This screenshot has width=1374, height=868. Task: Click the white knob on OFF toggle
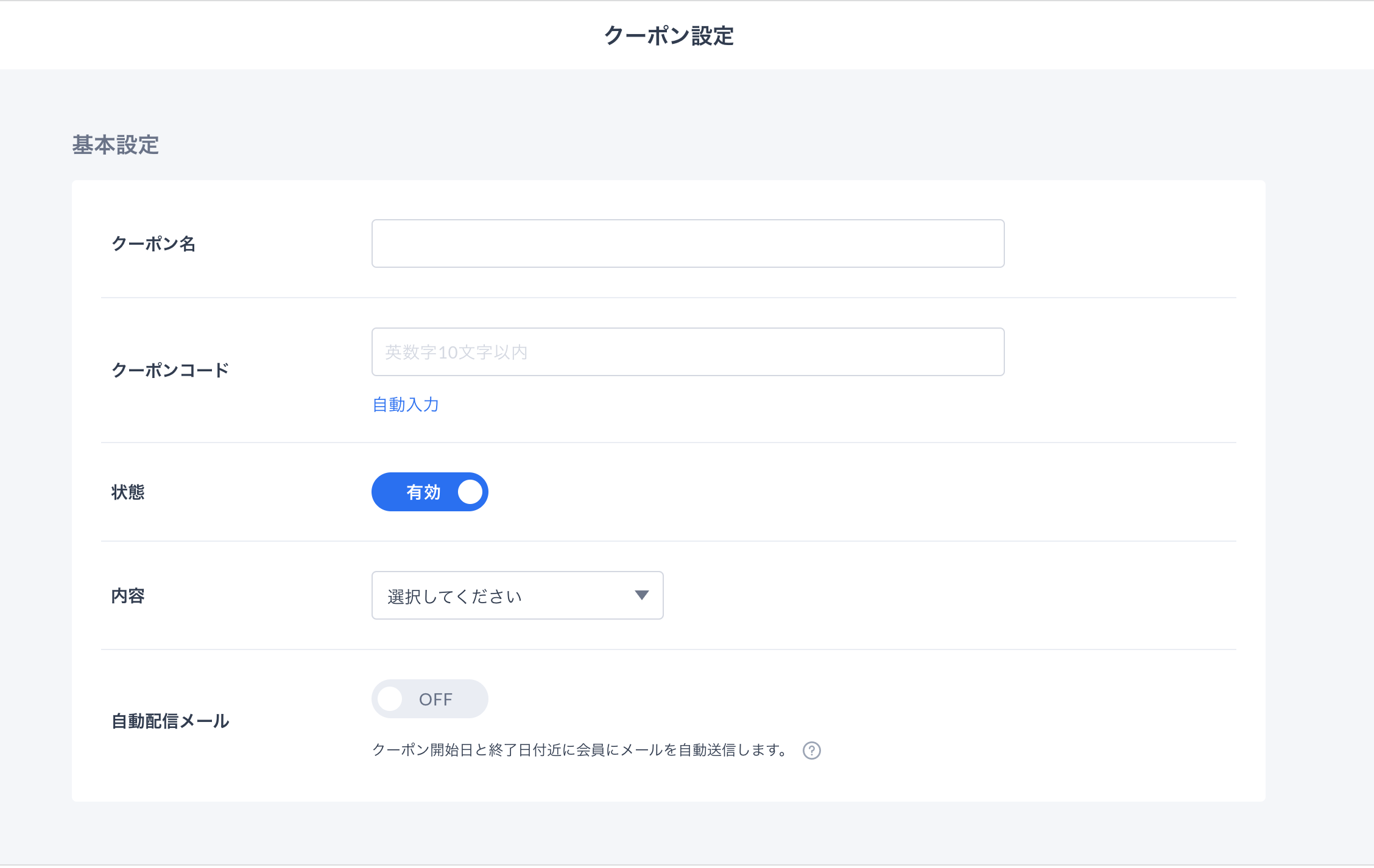tap(390, 699)
